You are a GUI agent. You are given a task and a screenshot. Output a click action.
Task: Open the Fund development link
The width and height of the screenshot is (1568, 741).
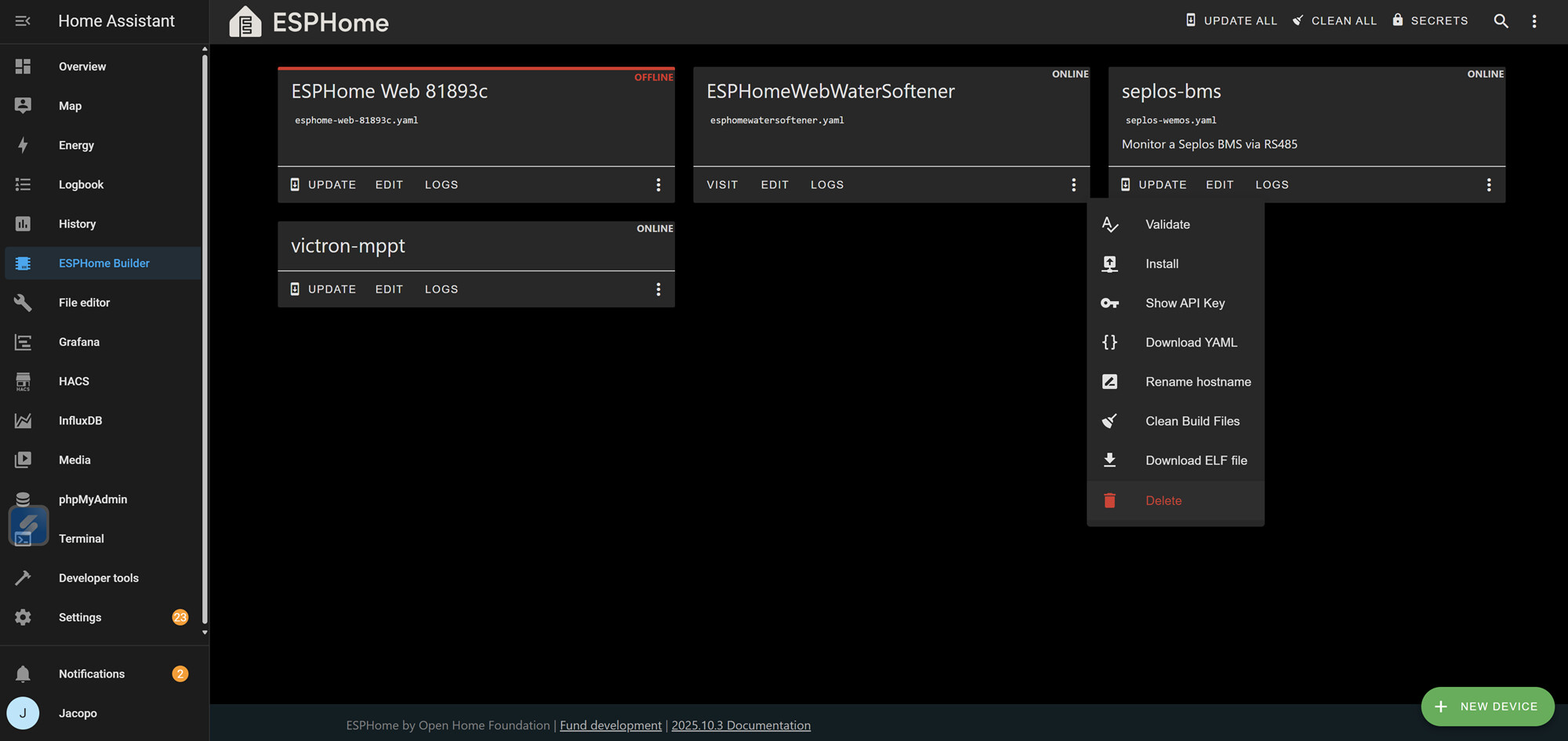pos(611,725)
